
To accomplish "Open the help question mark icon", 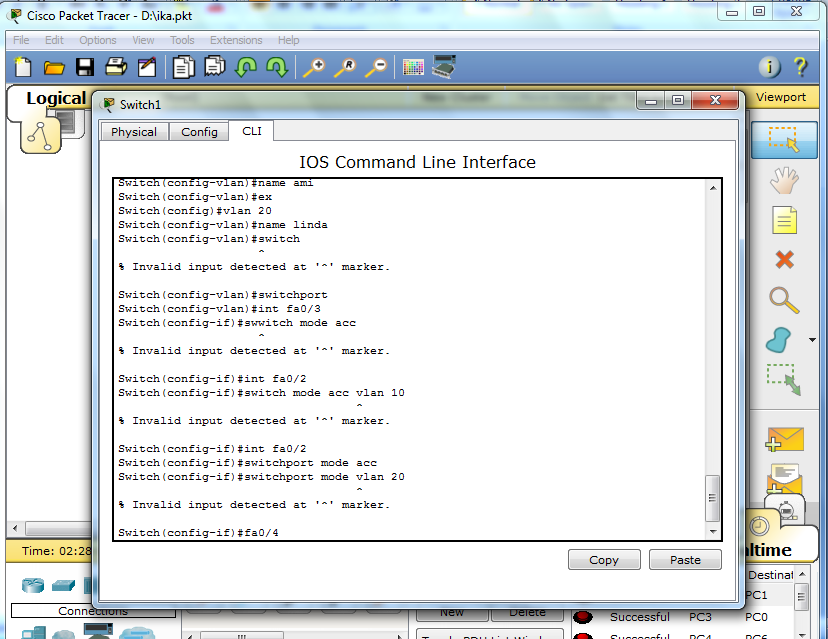I will click(800, 67).
